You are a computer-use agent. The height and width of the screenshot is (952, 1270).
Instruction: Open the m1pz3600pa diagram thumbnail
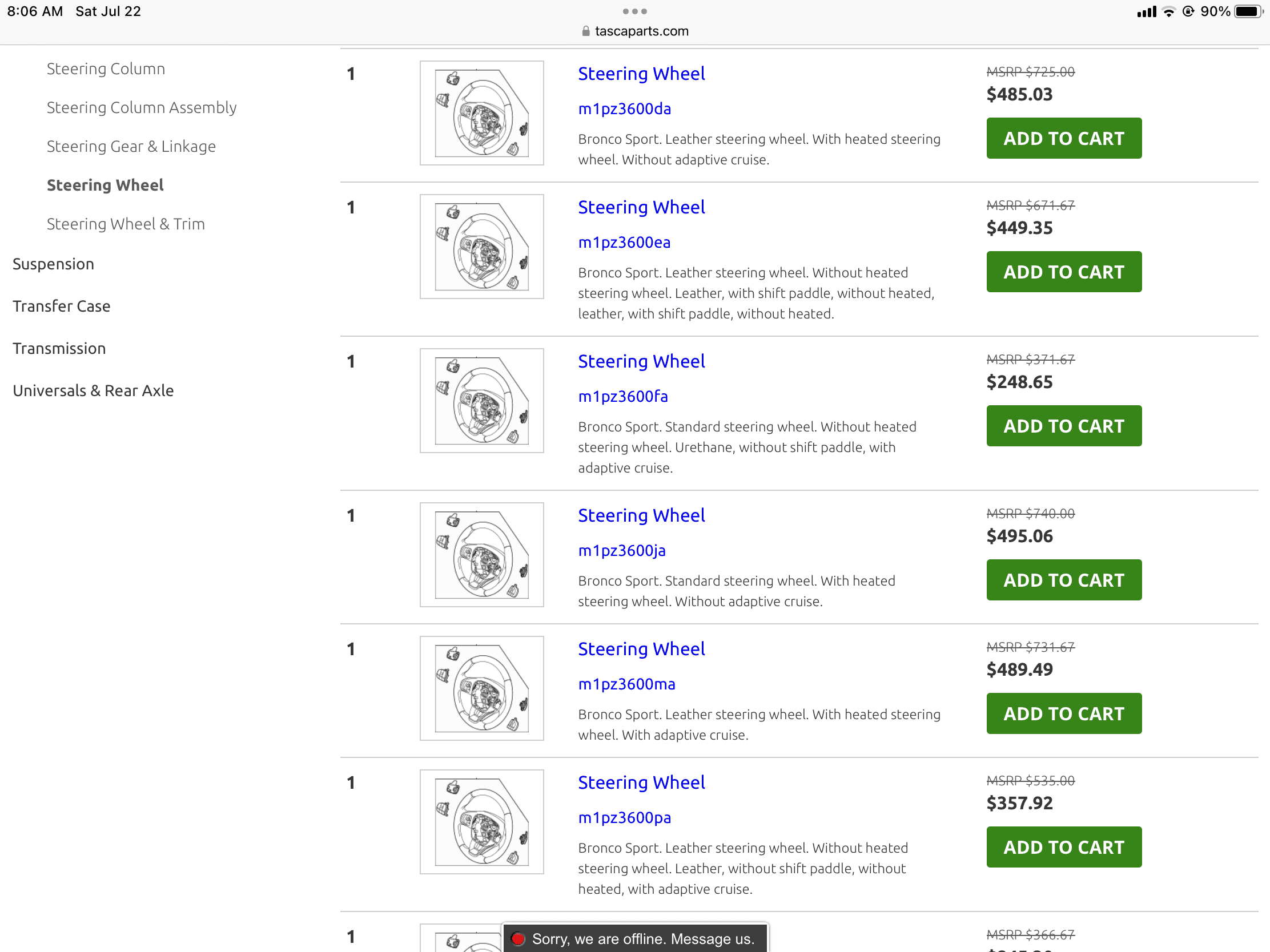coord(481,821)
